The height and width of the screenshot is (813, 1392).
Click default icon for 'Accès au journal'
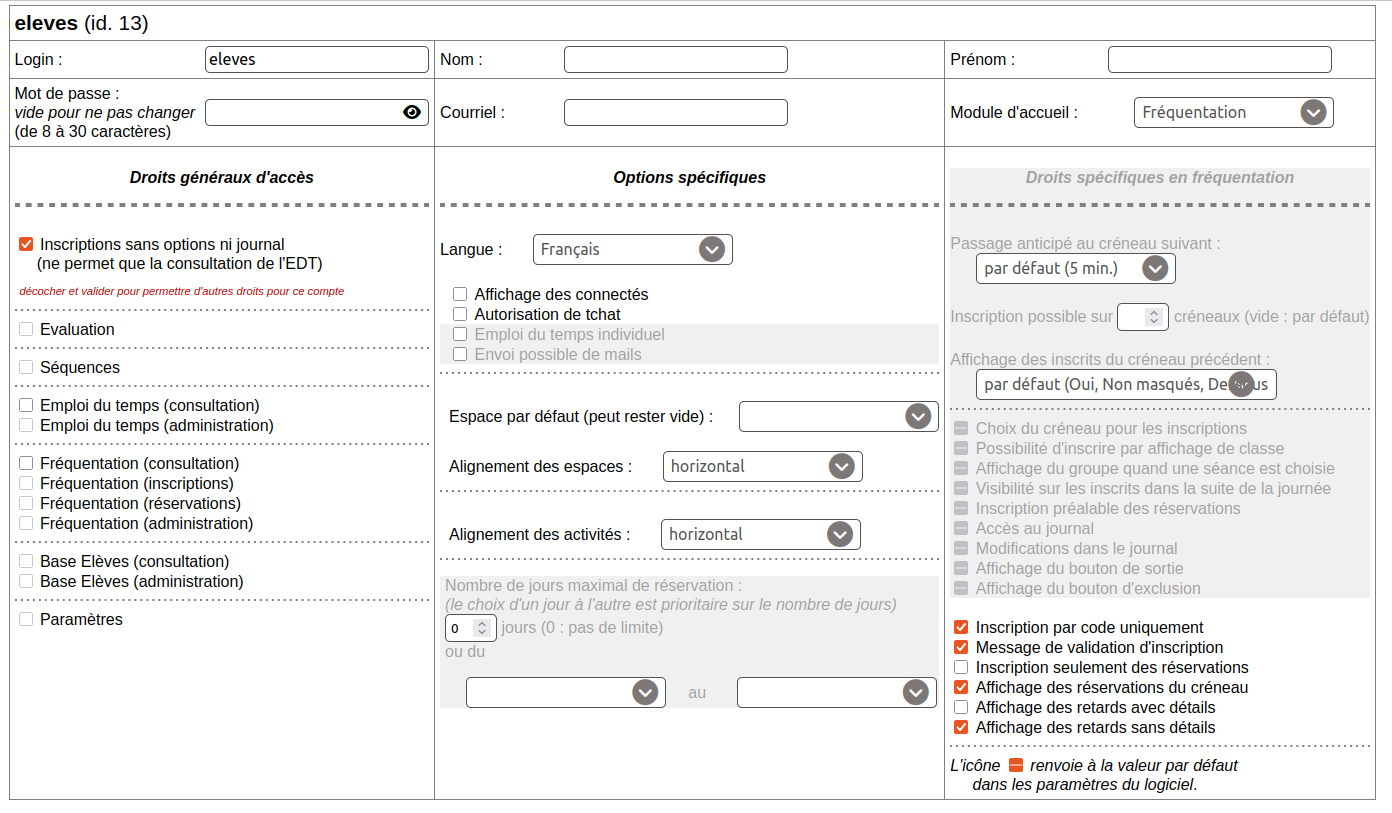tap(961, 529)
